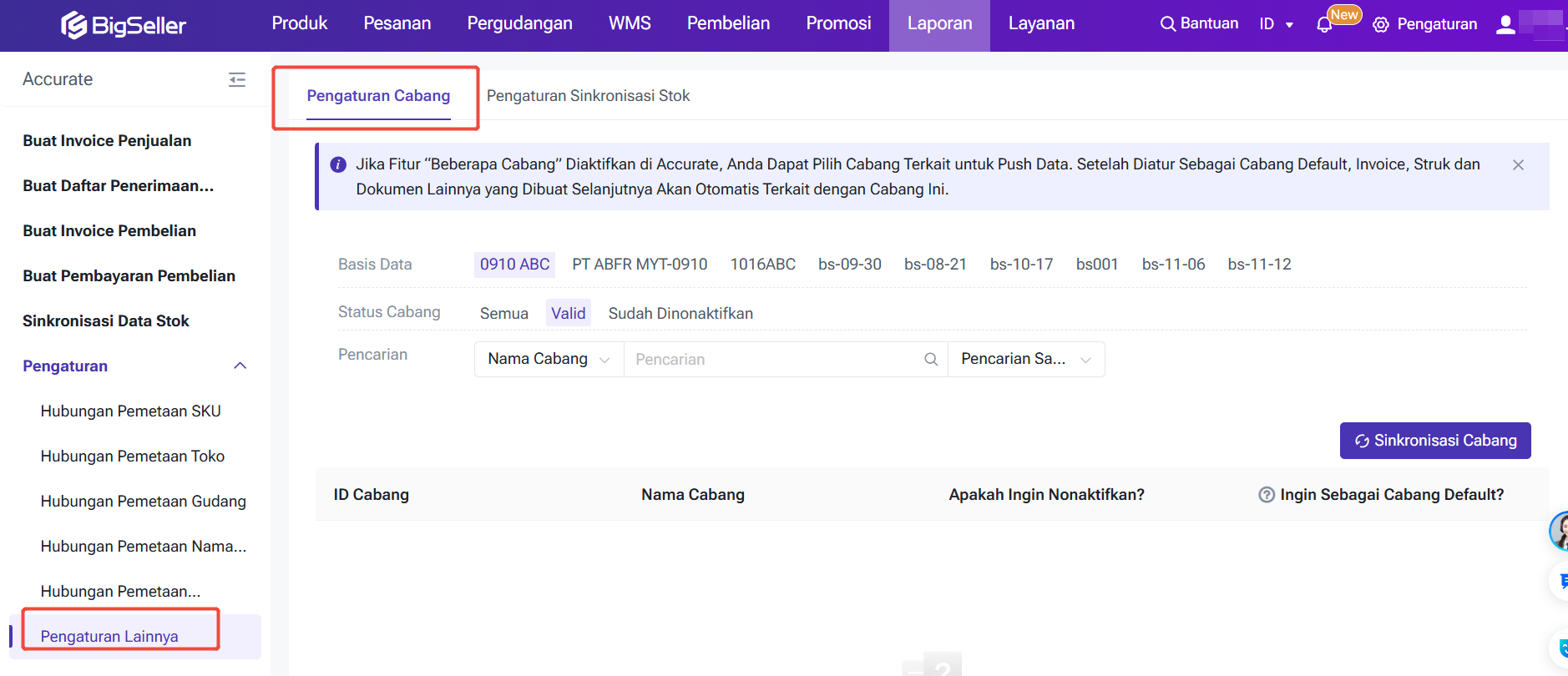This screenshot has height=676, width=1568.
Task: Click the Sinkronisasi Cabang button
Action: pos(1434,441)
